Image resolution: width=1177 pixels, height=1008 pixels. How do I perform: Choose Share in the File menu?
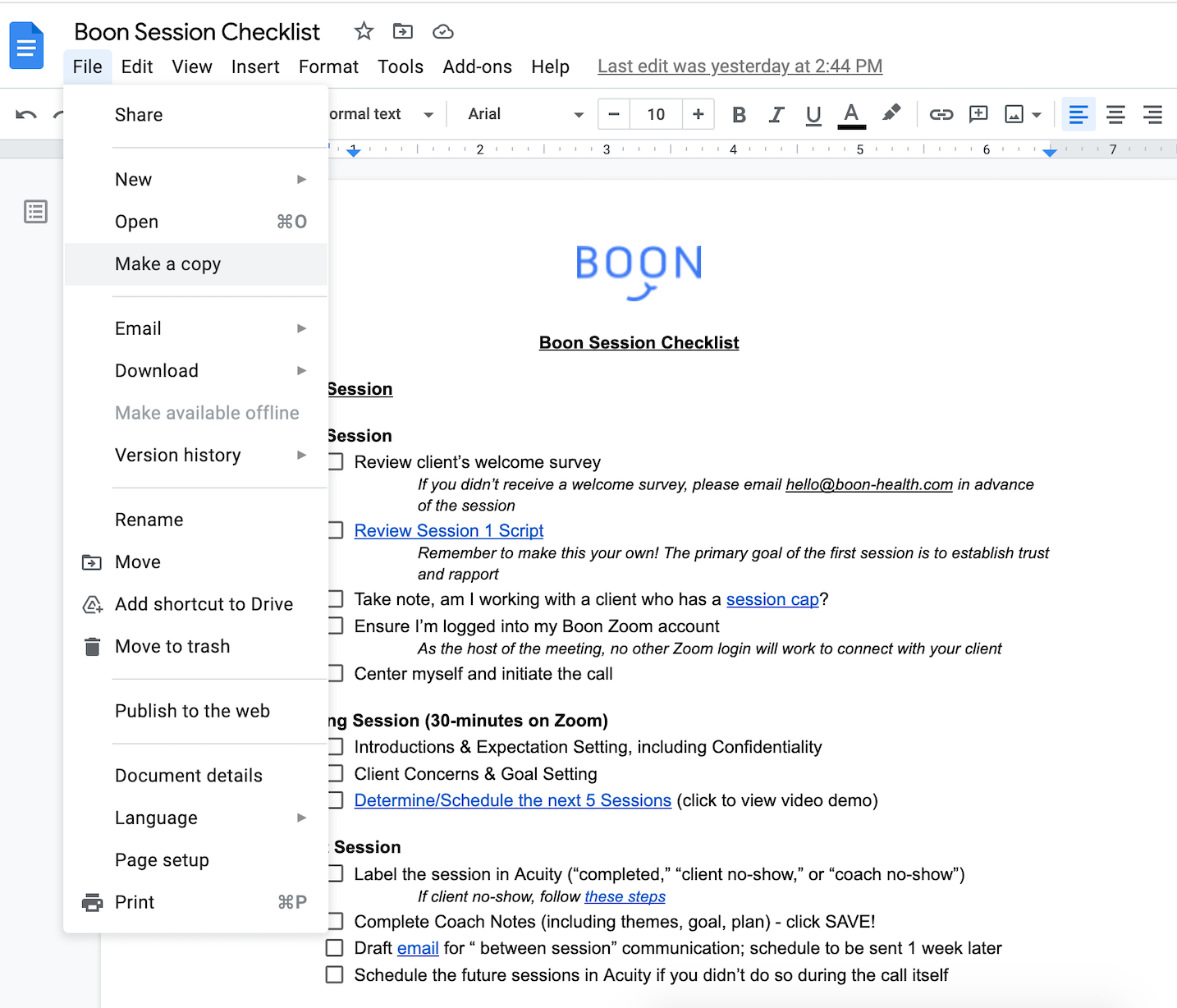tap(195, 115)
